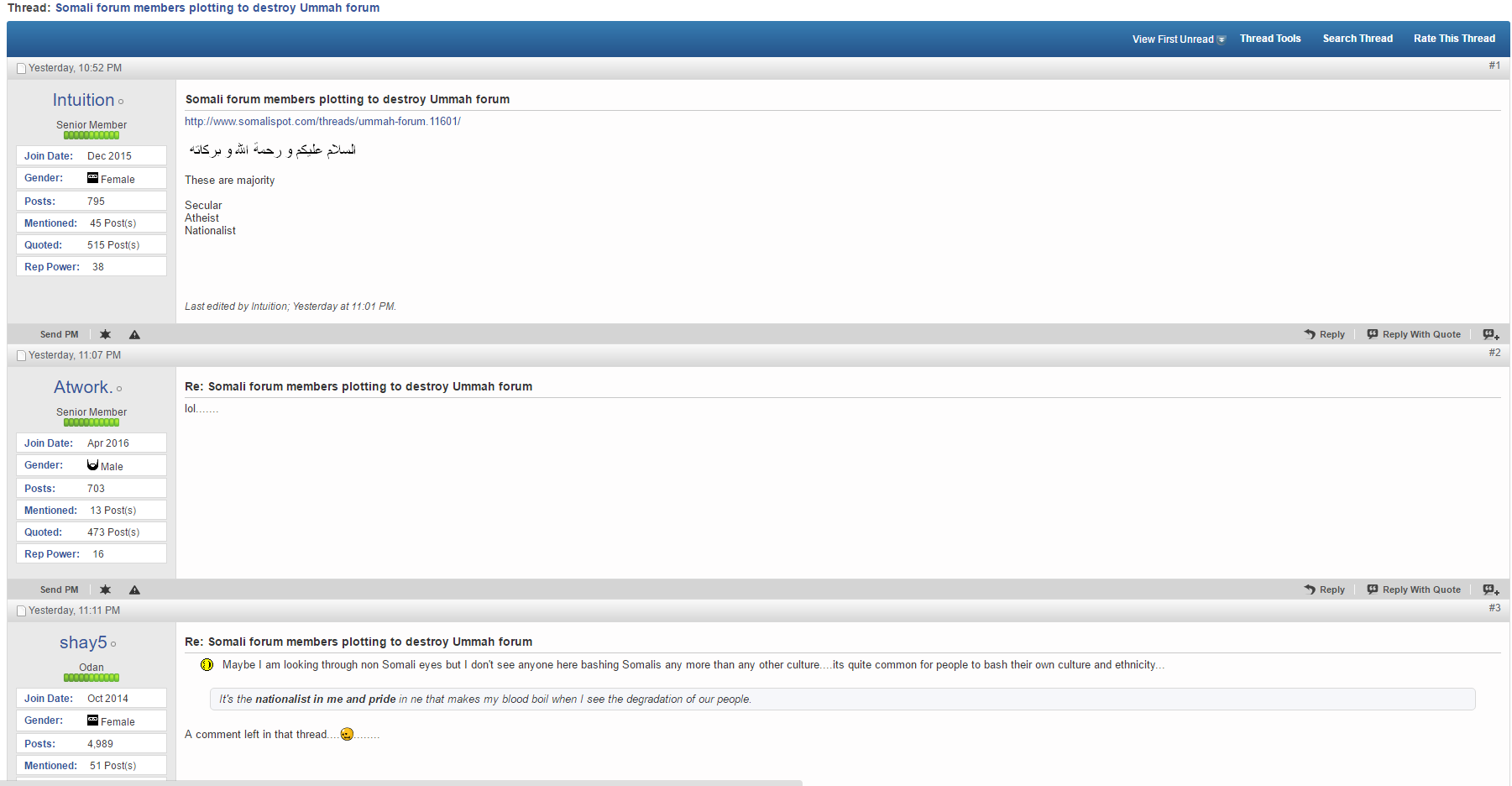Viewport: 1512px width, 786px height.
Task: Open the Search Thread menu
Action: [1357, 39]
